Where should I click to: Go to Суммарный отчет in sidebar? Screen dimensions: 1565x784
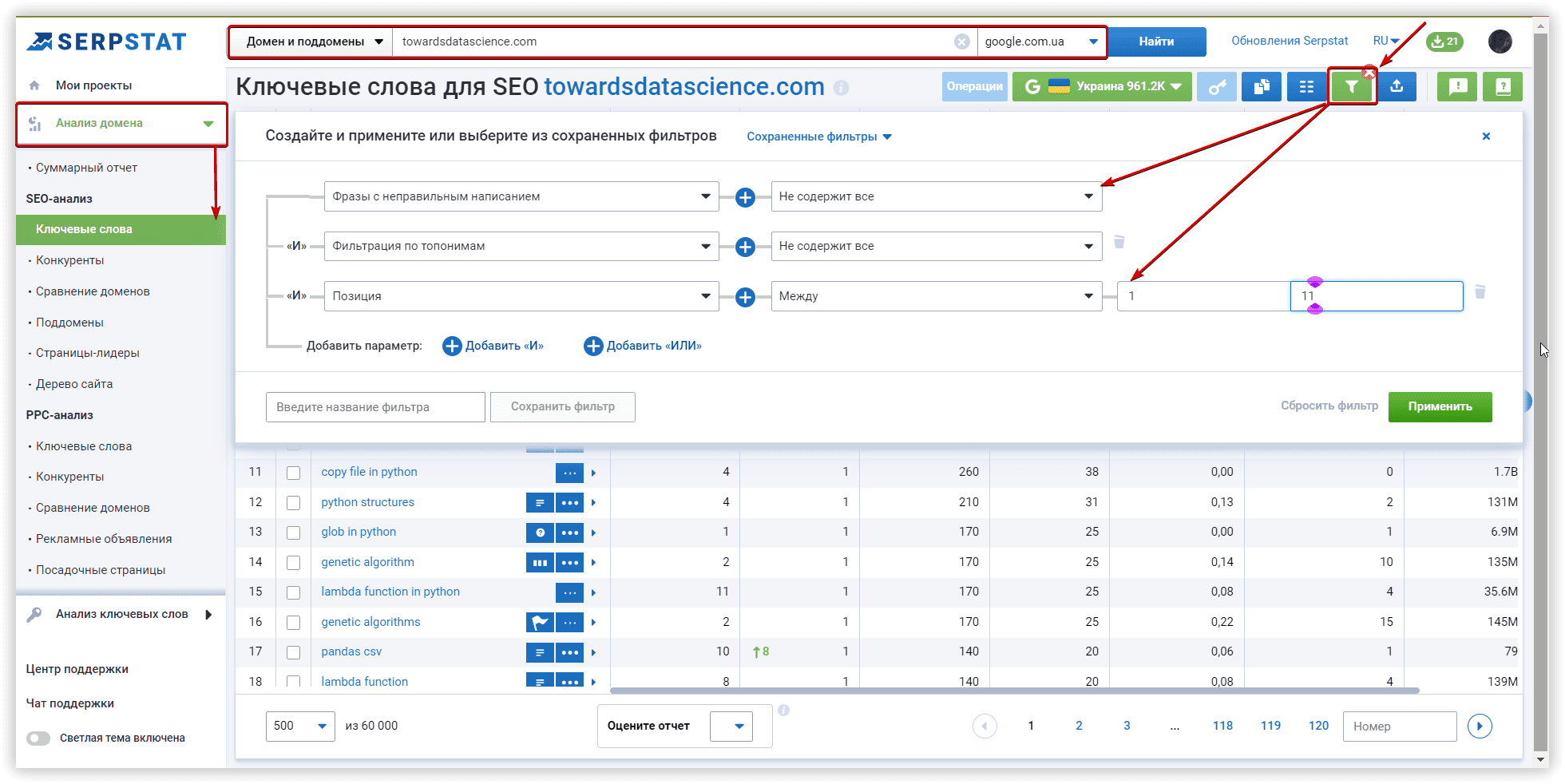pos(86,168)
